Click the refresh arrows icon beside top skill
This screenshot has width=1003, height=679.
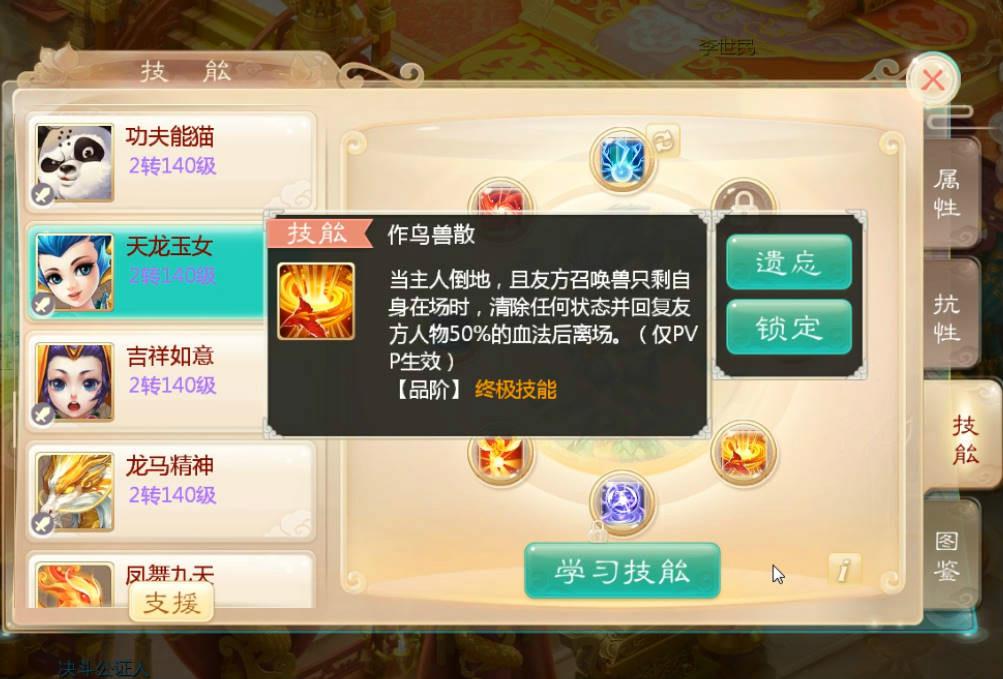663,140
